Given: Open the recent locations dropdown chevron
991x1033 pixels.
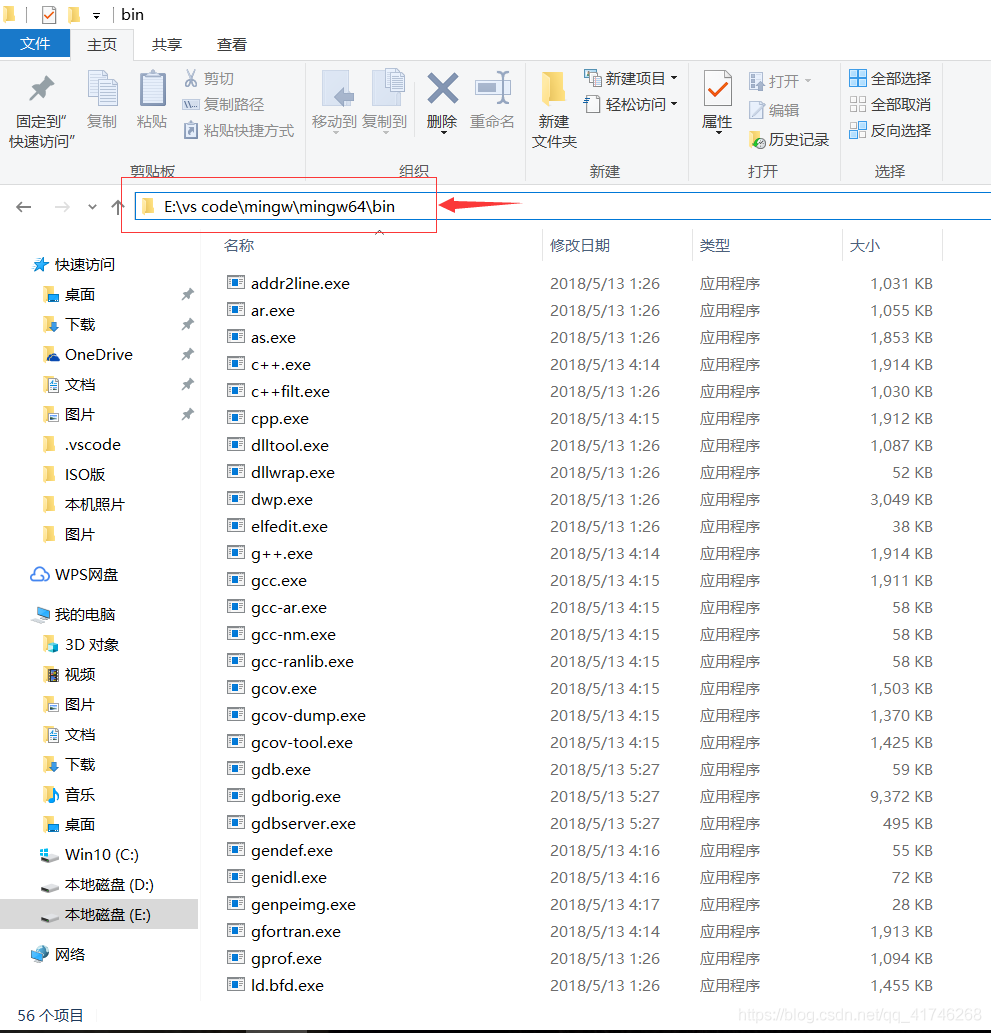Looking at the screenshot, I should click(92, 207).
